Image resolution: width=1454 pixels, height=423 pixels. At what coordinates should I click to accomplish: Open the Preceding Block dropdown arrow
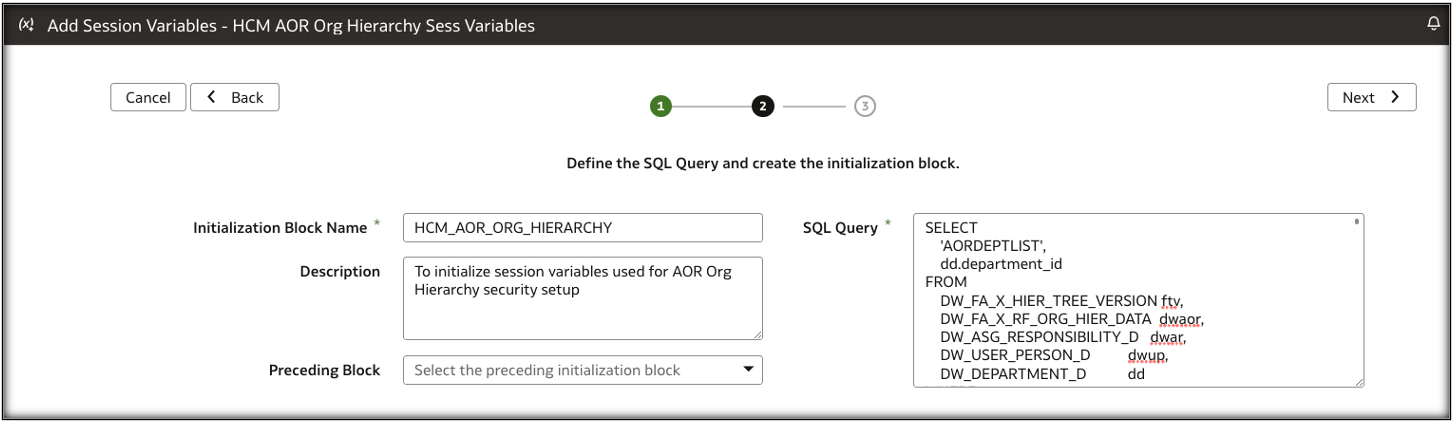click(747, 369)
